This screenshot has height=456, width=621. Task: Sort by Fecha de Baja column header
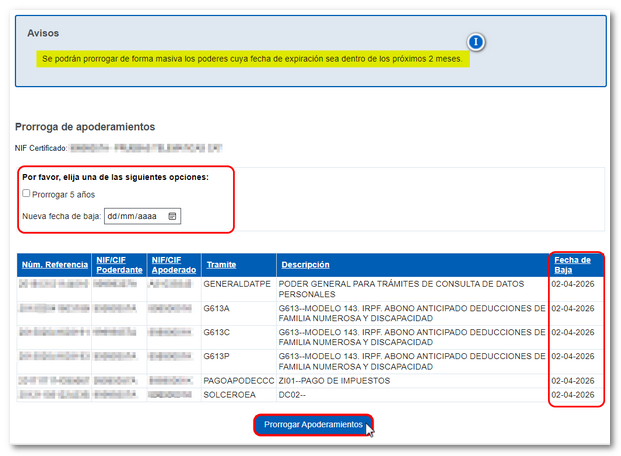coord(571,265)
